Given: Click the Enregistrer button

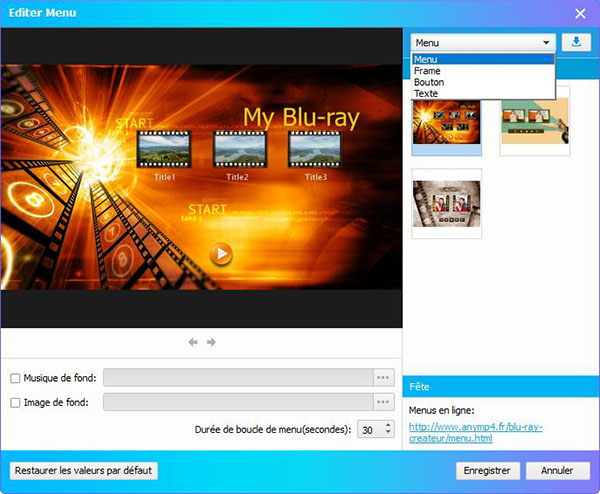Looking at the screenshot, I should click(x=488, y=470).
